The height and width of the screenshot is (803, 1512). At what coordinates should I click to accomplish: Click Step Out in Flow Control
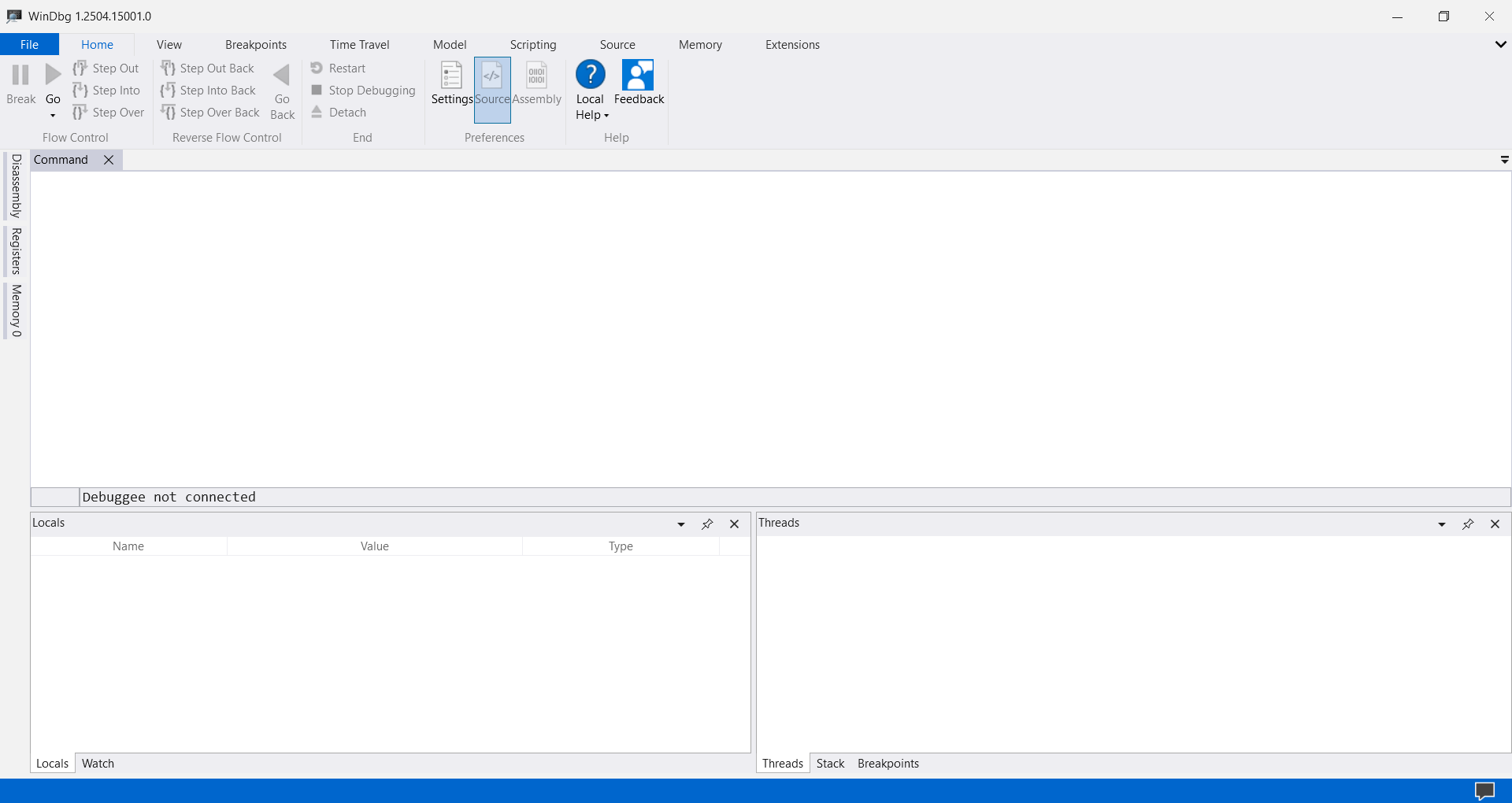tap(106, 68)
